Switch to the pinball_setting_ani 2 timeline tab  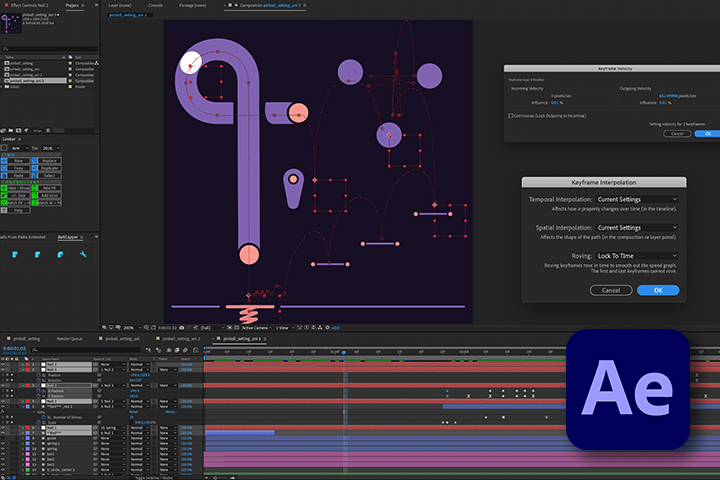point(181,339)
